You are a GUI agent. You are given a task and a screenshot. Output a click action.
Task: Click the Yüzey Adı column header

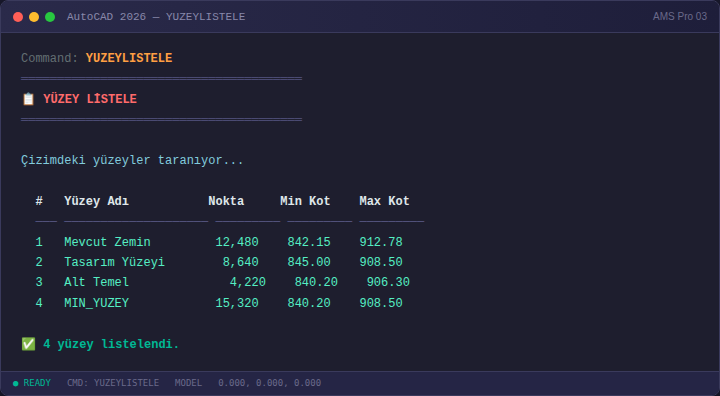pyautogui.click(x=96, y=201)
